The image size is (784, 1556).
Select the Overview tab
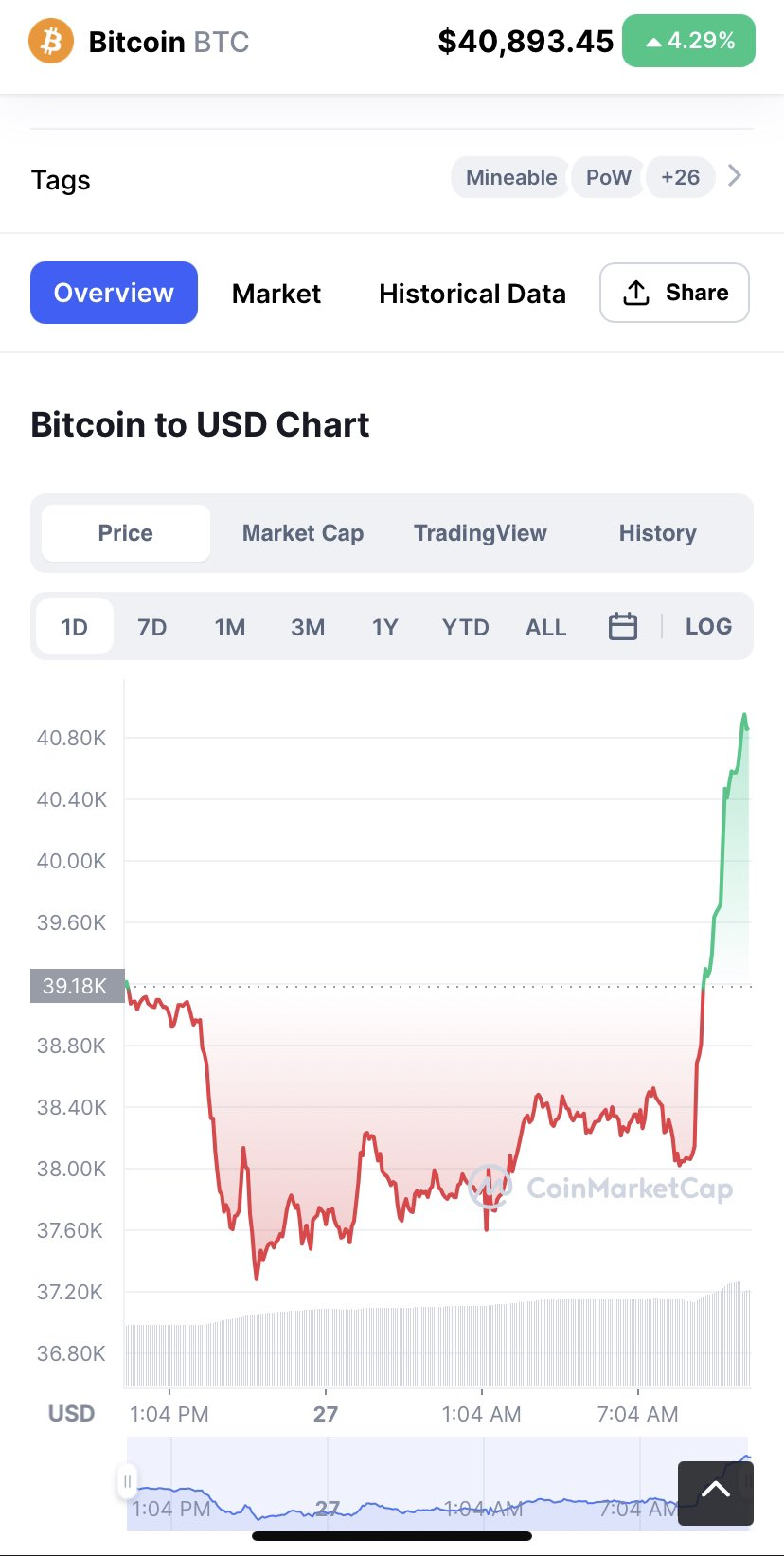pos(114,293)
